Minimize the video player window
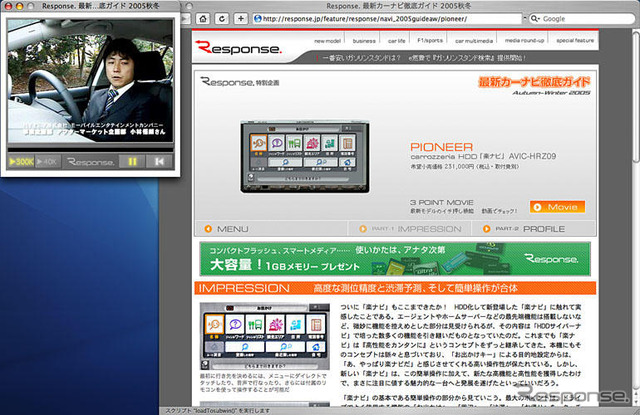Screen dimensions: 640x415 (x=19, y=6)
